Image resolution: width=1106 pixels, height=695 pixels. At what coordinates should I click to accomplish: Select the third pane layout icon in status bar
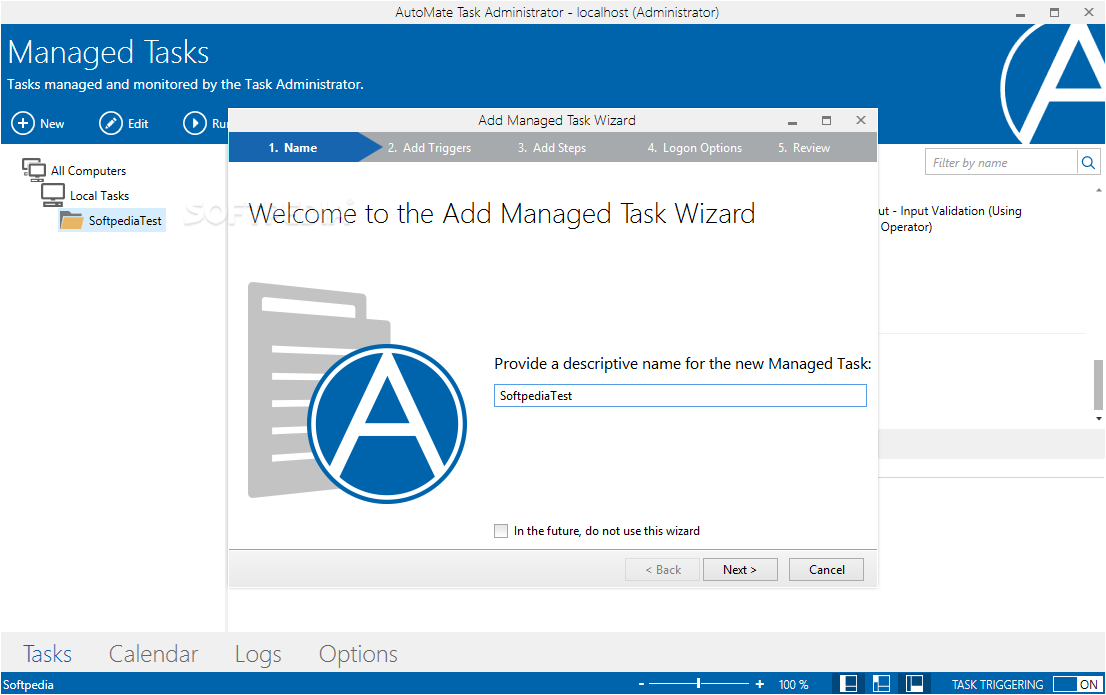click(x=914, y=684)
